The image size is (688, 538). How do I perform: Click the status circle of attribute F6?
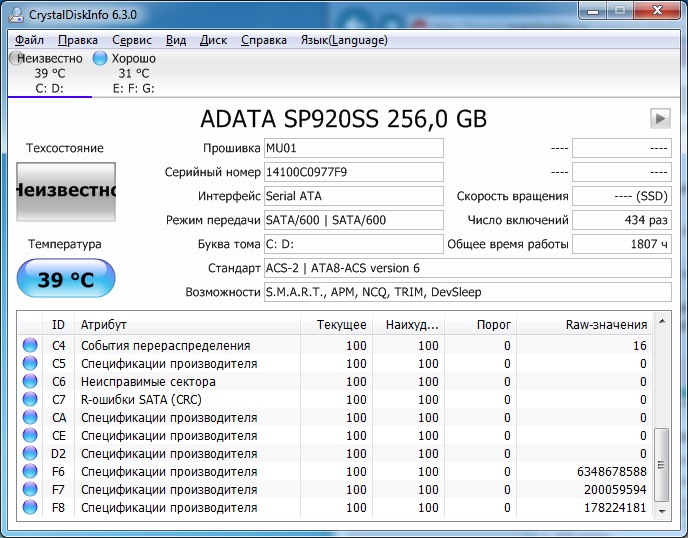click(30, 471)
